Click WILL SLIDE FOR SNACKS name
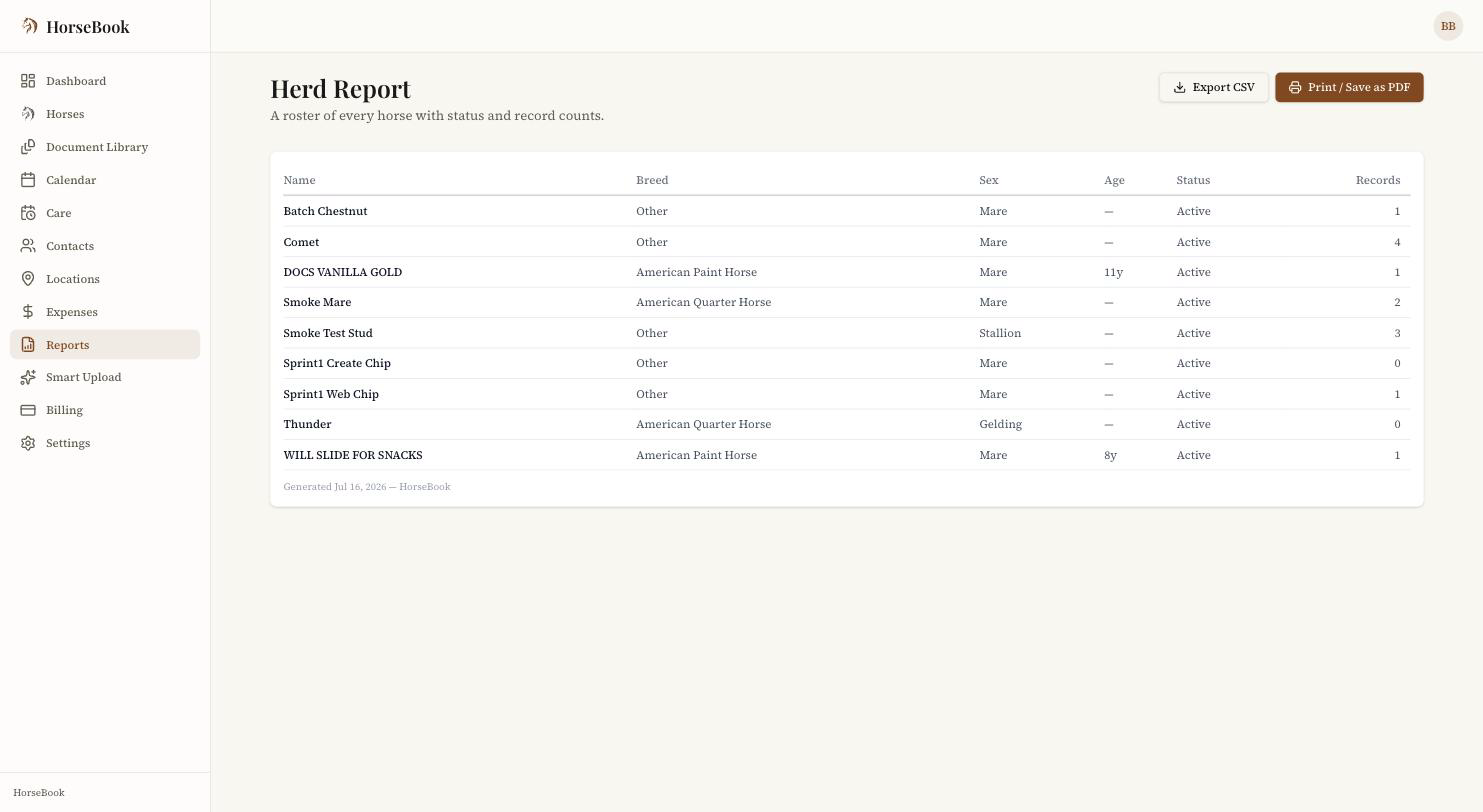Viewport: 1483px width, 812px height. (x=353, y=455)
